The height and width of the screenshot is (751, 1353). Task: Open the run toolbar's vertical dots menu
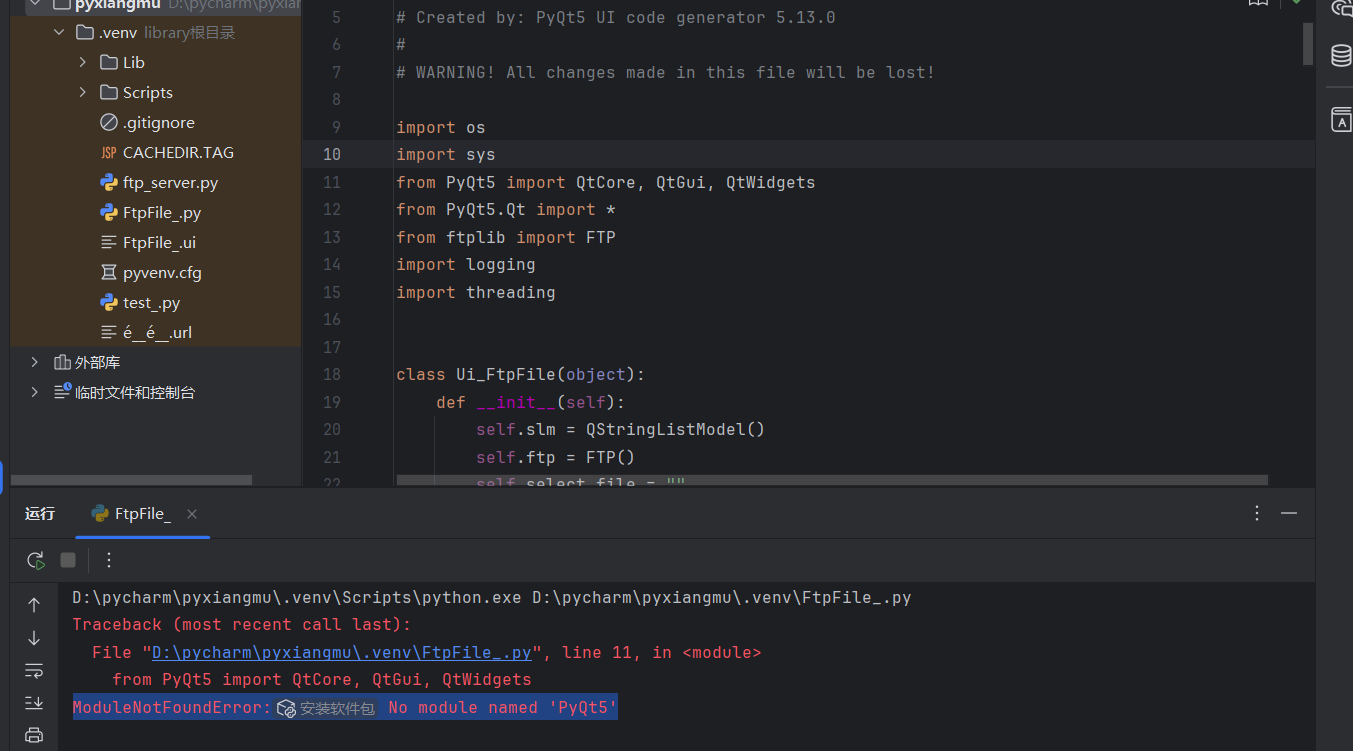point(109,560)
